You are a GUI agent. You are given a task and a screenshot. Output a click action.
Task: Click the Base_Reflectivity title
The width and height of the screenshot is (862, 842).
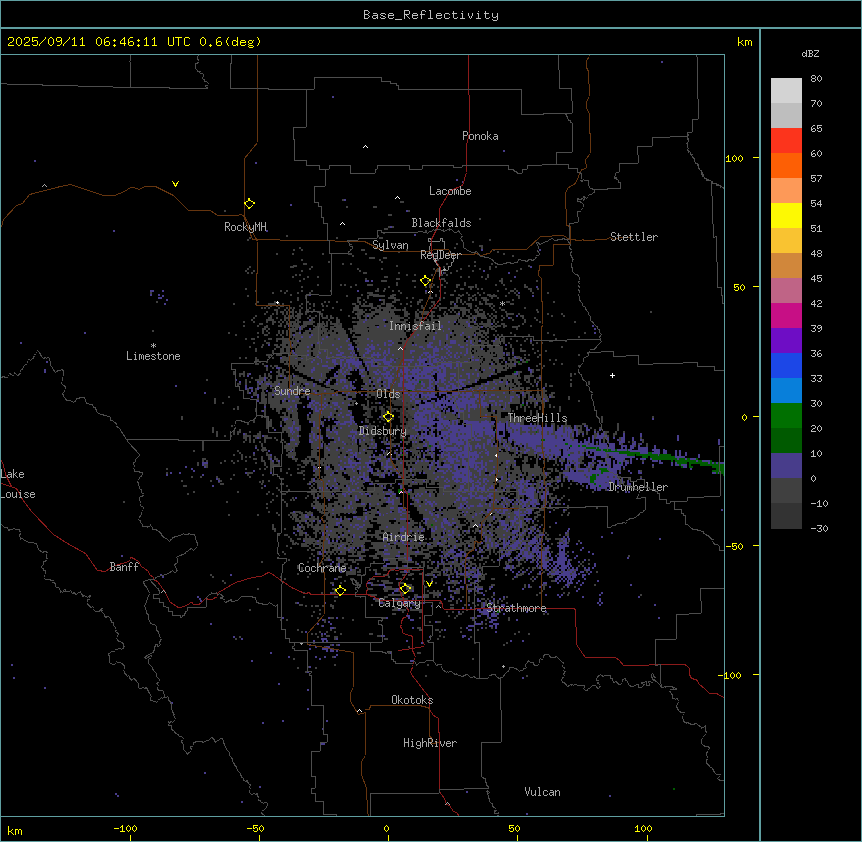pyautogui.click(x=431, y=15)
